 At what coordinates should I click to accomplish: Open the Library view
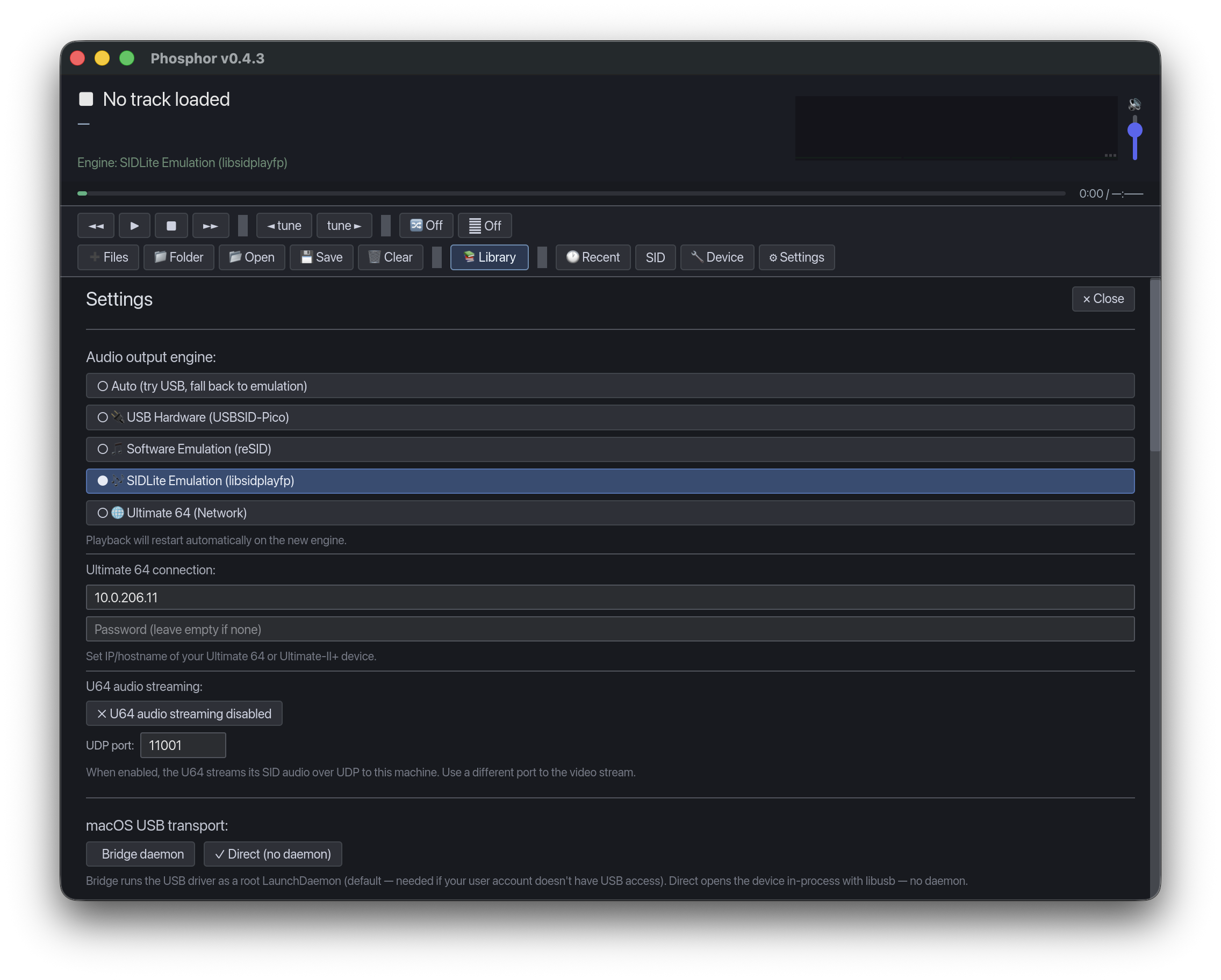pyautogui.click(x=489, y=257)
